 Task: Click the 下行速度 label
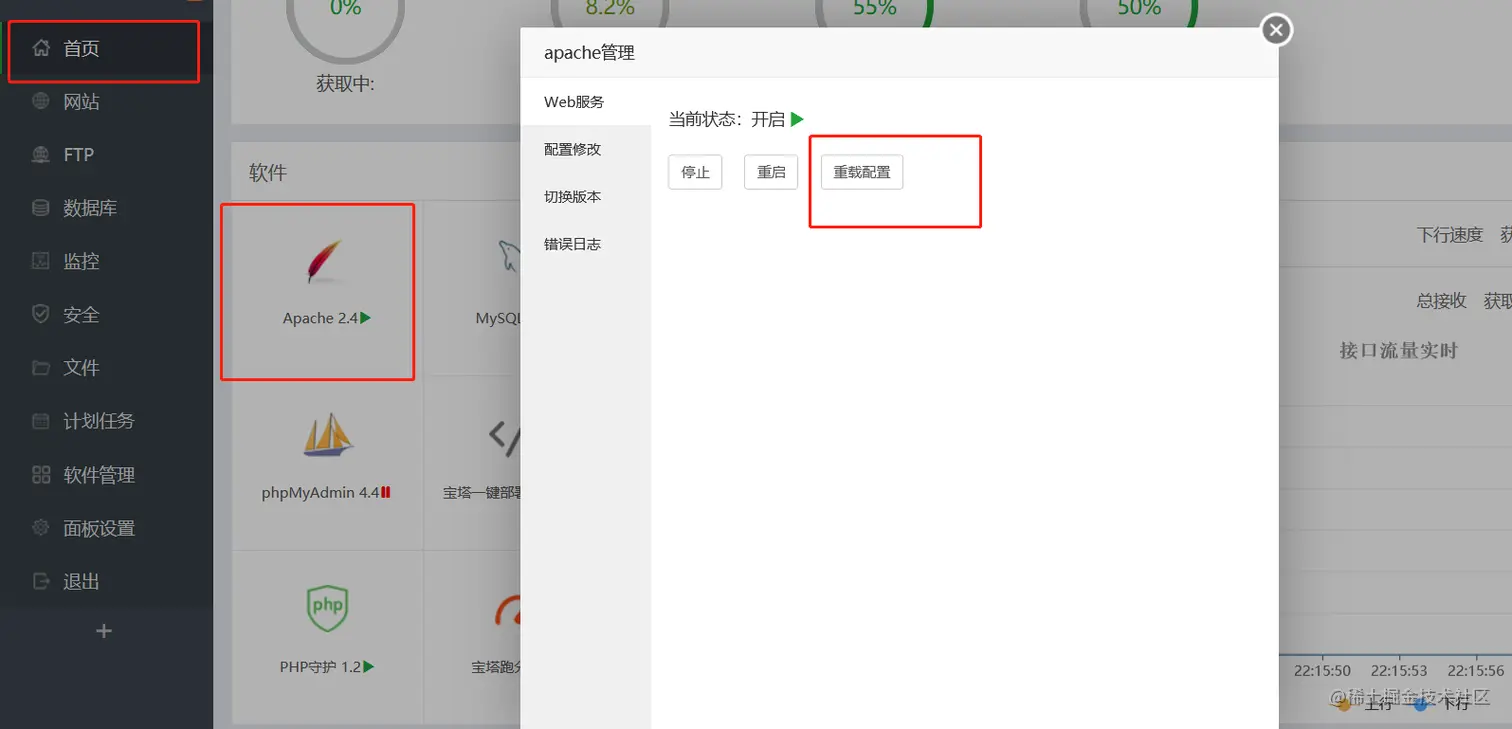coord(1450,235)
